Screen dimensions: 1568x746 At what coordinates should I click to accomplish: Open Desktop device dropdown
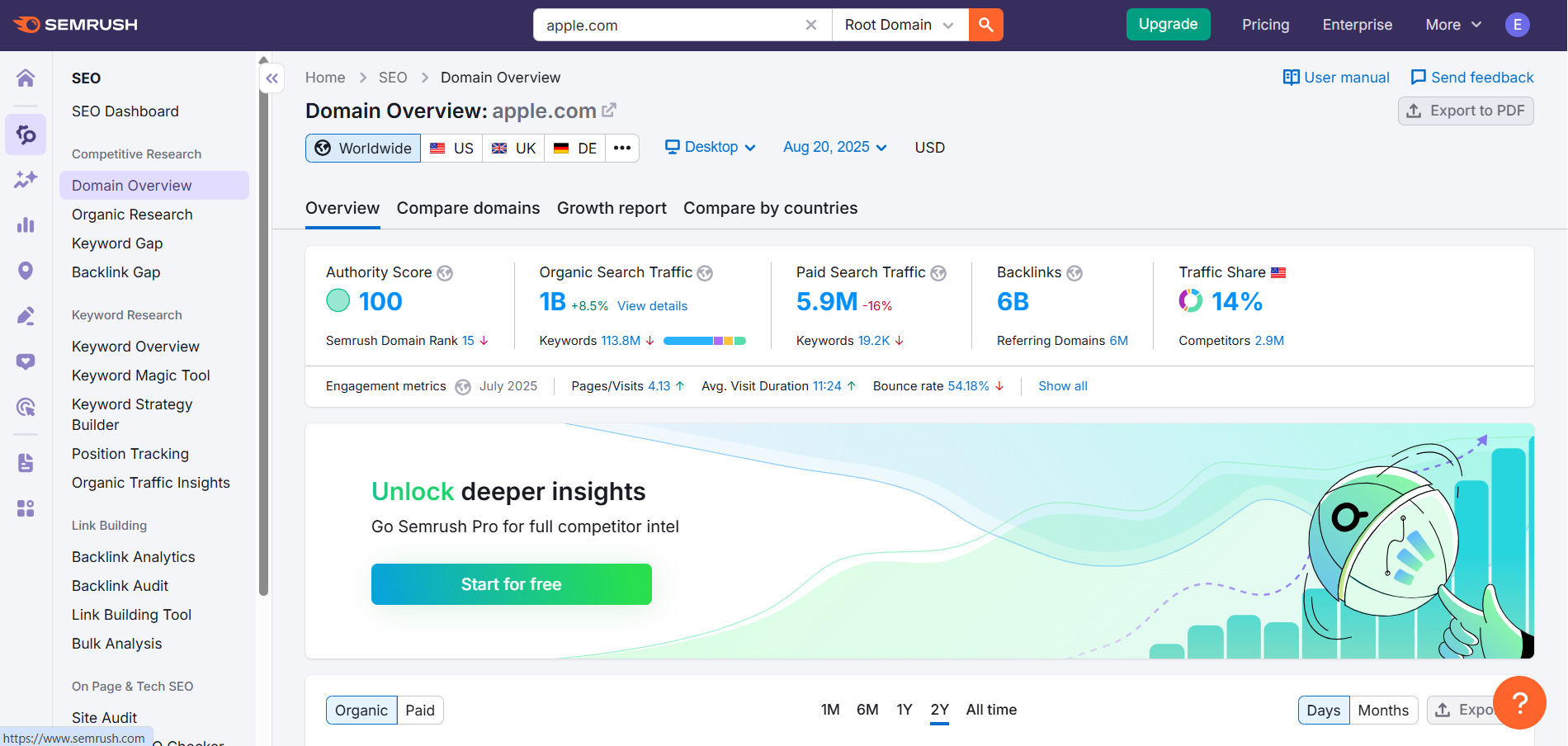point(711,147)
